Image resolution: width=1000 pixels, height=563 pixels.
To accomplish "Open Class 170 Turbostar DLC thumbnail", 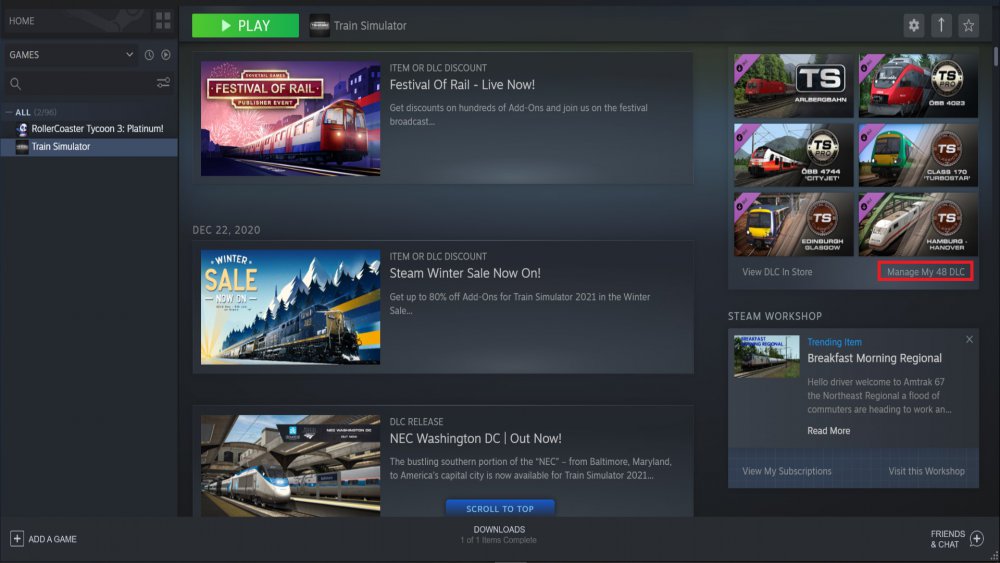I will click(918, 155).
